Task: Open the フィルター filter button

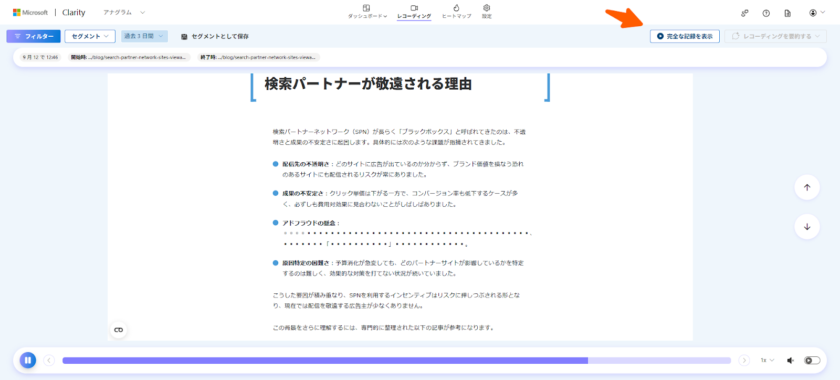Action: point(33,36)
